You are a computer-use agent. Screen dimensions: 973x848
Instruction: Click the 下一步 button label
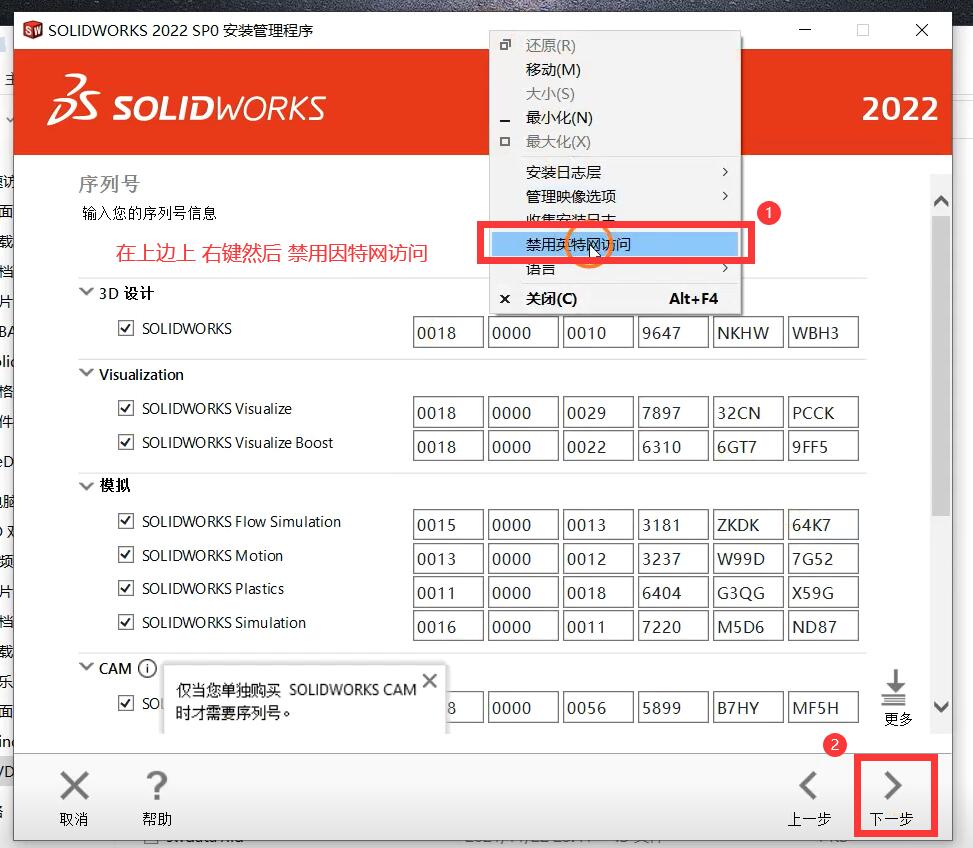coord(891,819)
